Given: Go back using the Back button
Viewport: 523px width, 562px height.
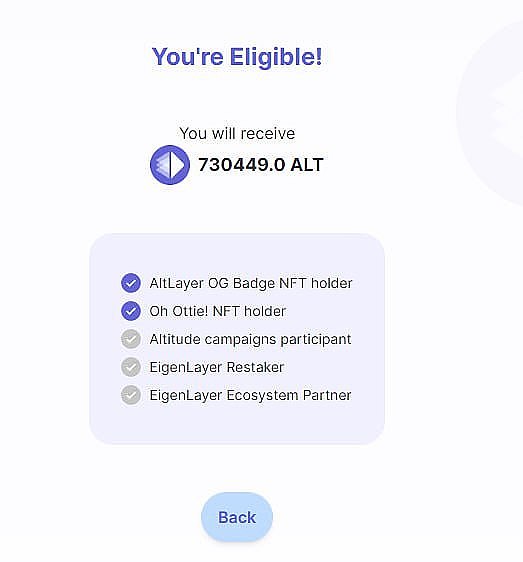Looking at the screenshot, I should pos(237,517).
